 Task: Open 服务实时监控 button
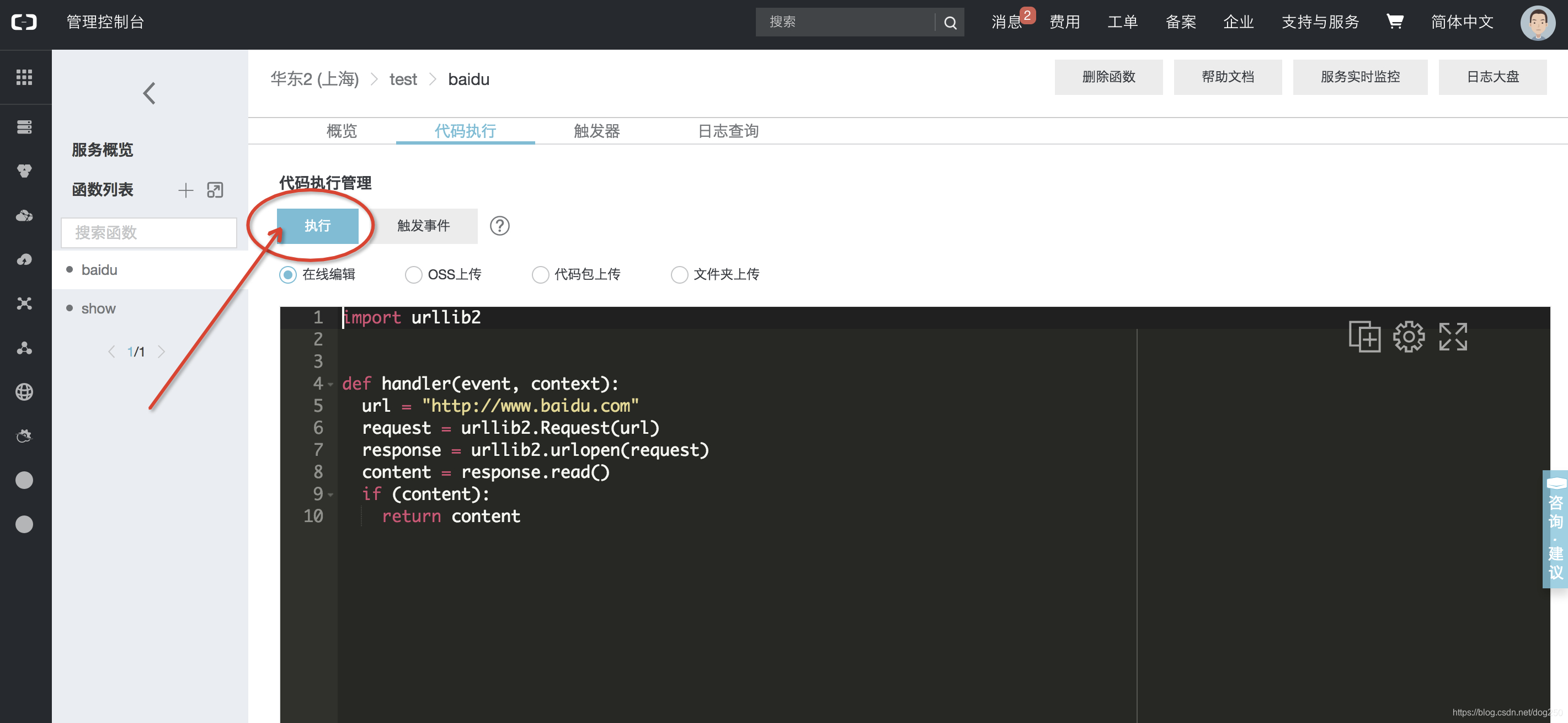tap(1360, 77)
